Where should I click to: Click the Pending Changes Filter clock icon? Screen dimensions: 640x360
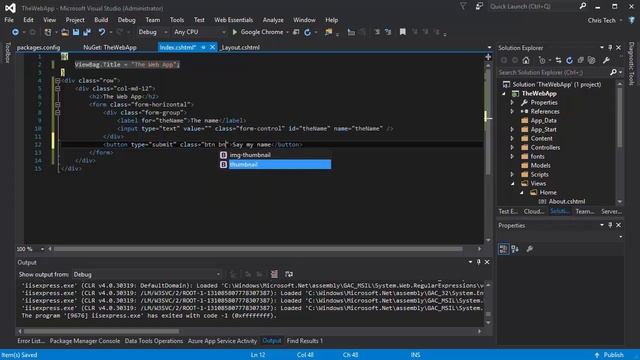pyautogui.click(x=542, y=60)
